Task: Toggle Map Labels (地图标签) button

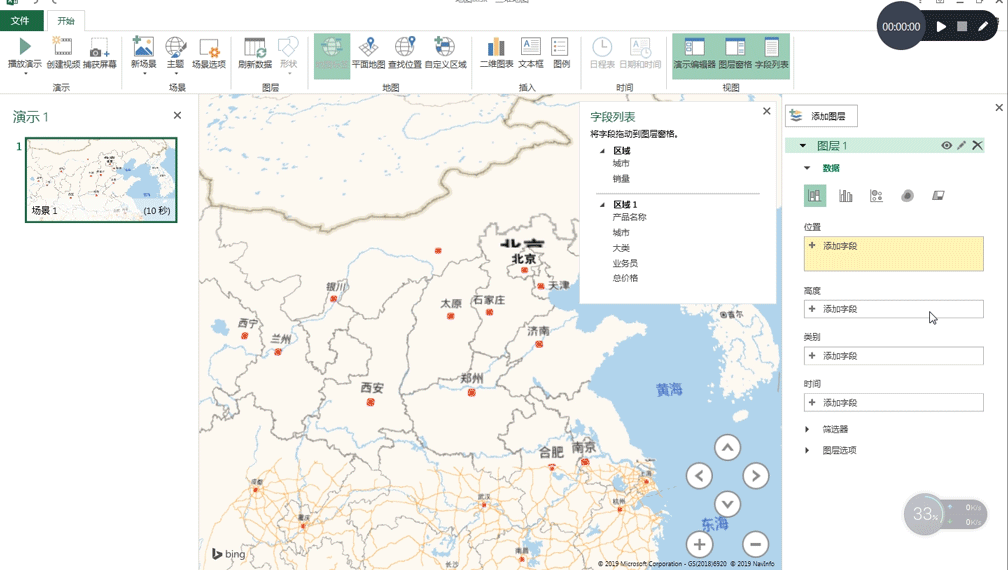Action: click(332, 55)
